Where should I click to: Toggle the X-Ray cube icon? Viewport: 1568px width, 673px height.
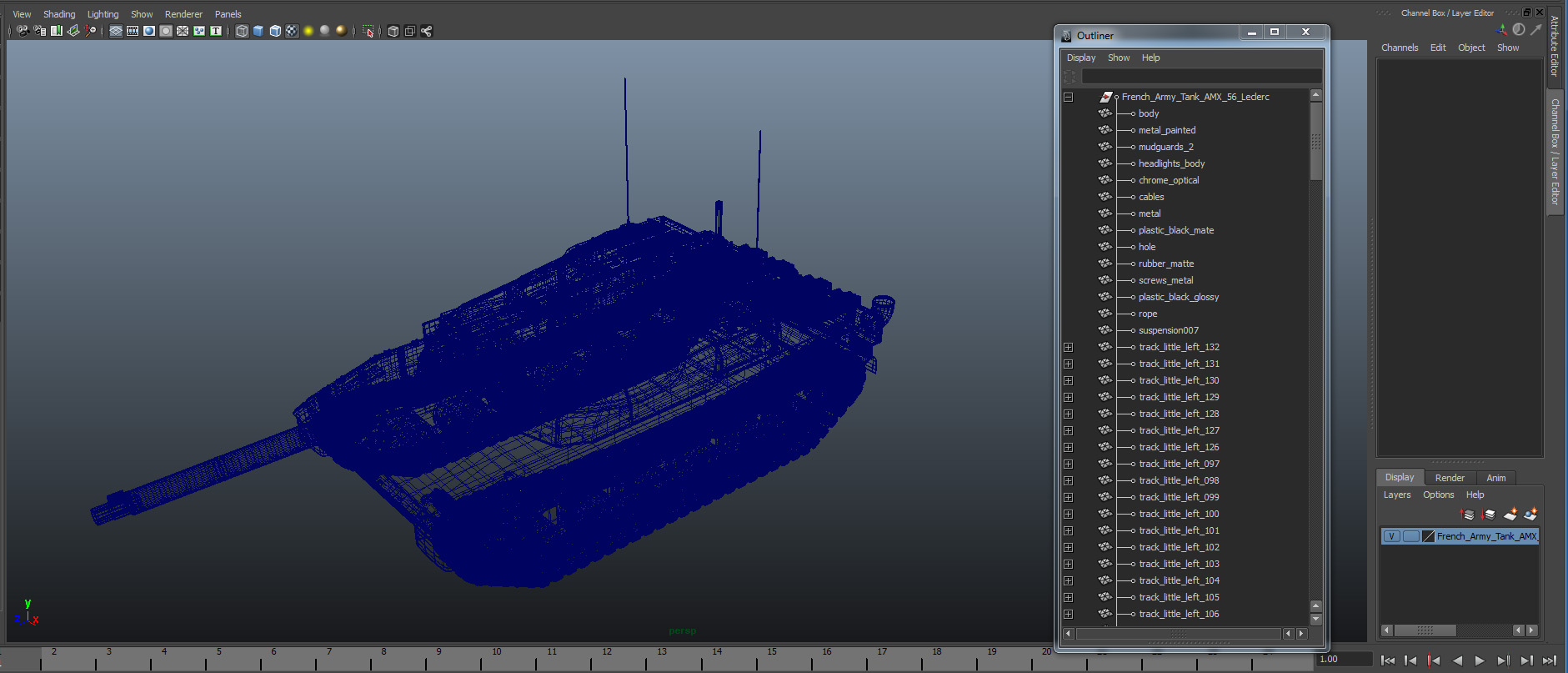(x=393, y=31)
